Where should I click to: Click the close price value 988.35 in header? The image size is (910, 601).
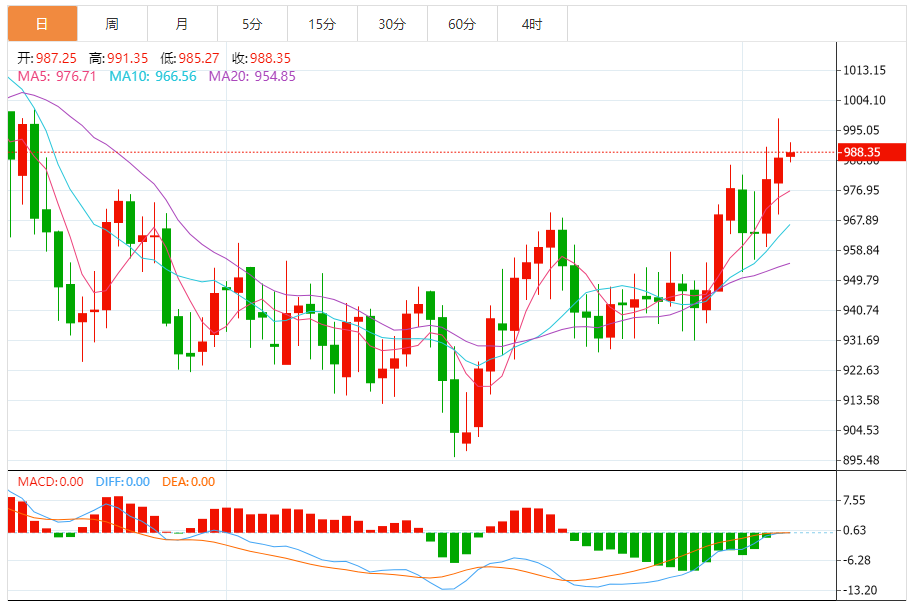point(270,58)
